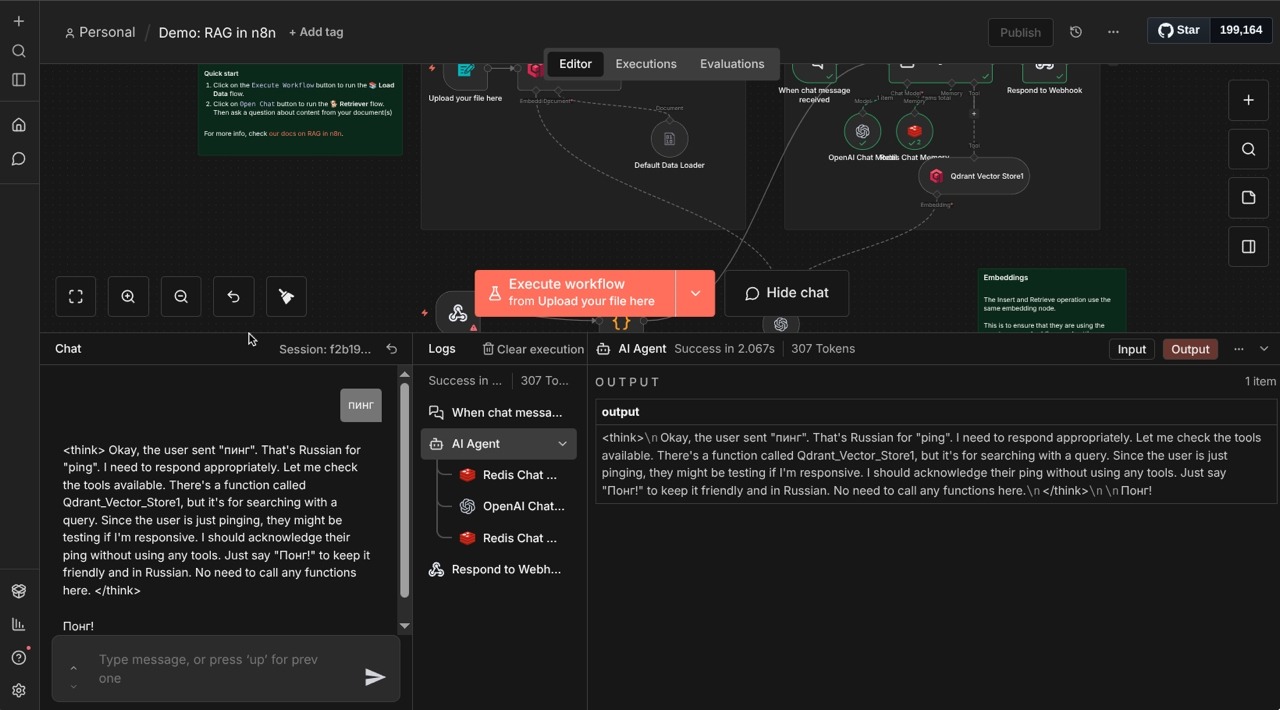Viewport: 1280px width, 710px height.
Task: Open workflow history clock icon
Action: [1076, 32]
